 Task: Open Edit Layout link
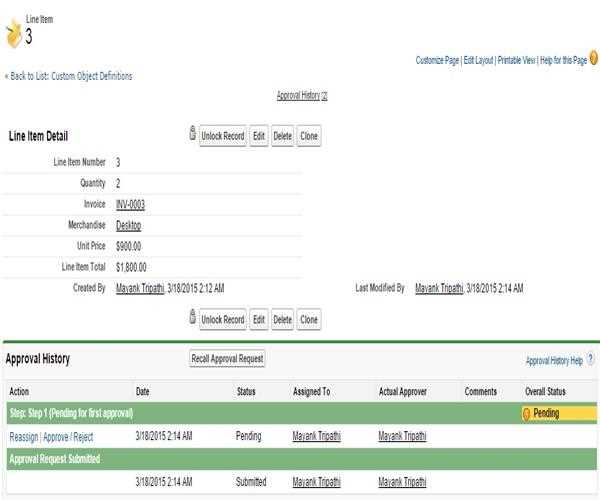(x=479, y=60)
